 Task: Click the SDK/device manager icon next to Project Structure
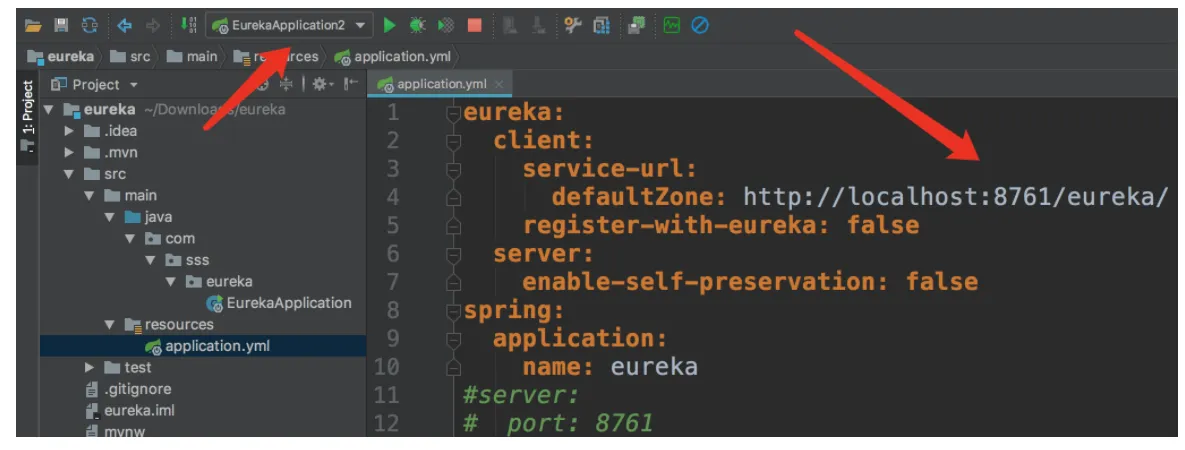(x=636, y=26)
